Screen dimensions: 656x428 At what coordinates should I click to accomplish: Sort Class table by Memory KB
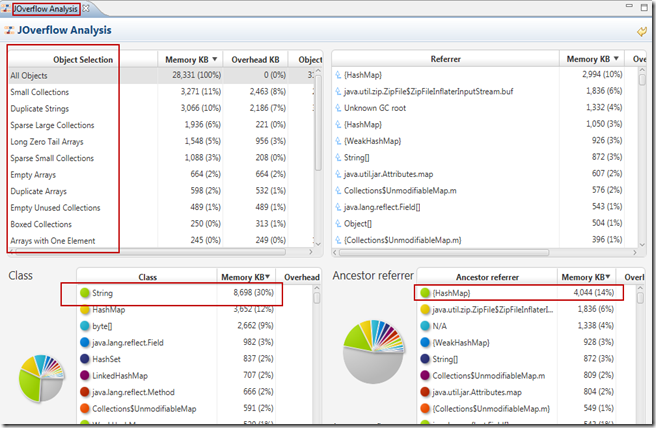click(246, 277)
